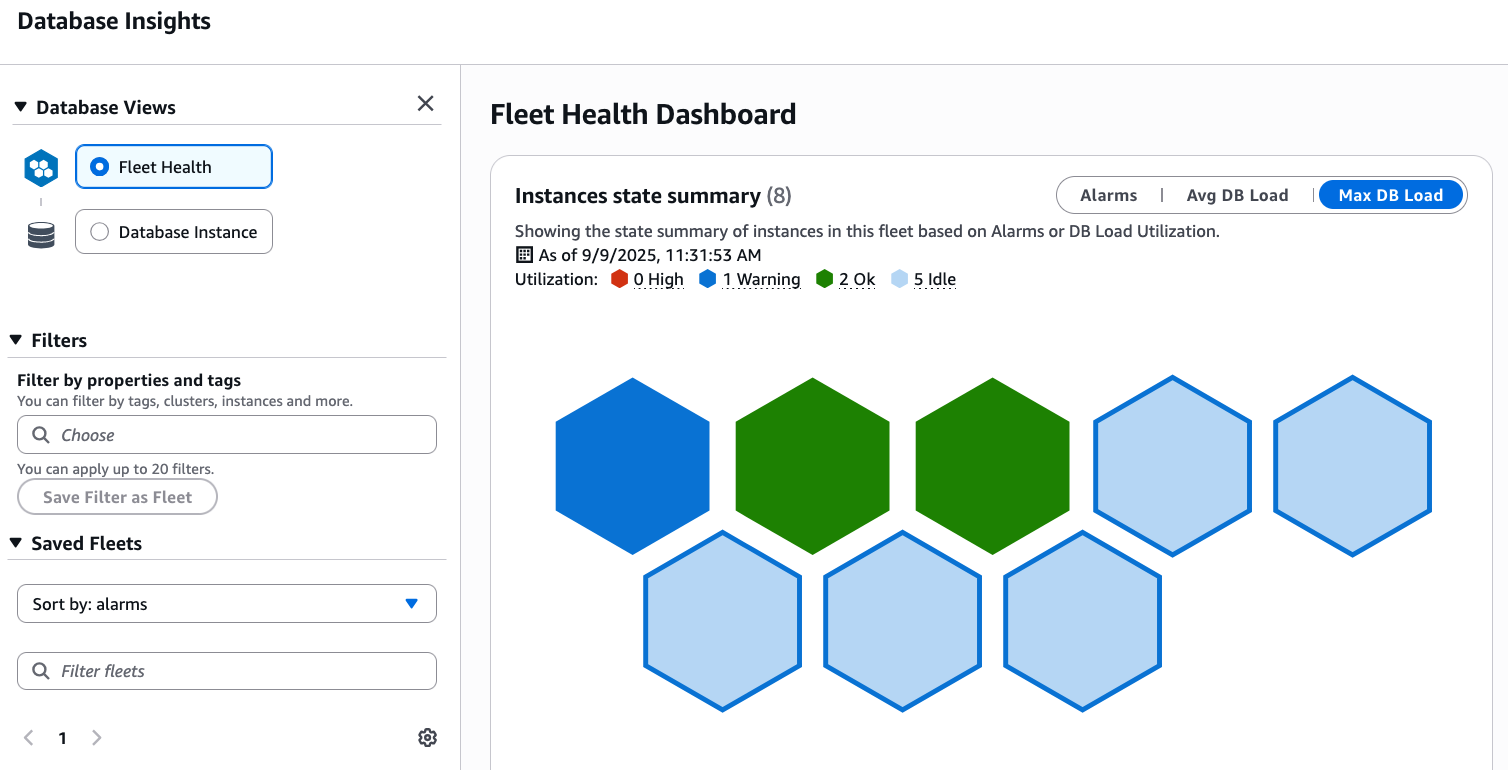Switch to Avg DB Load tab
1508x770 pixels.
point(1237,196)
